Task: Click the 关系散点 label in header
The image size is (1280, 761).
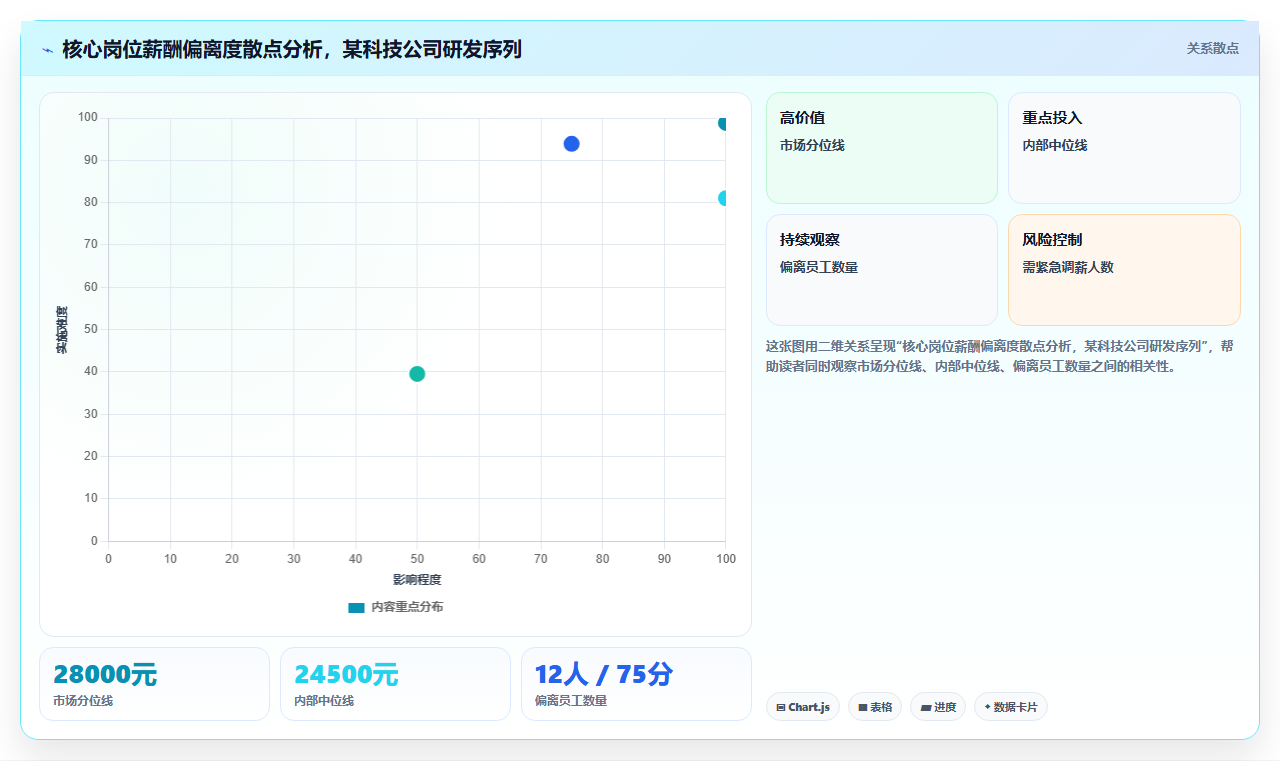Action: (1212, 48)
